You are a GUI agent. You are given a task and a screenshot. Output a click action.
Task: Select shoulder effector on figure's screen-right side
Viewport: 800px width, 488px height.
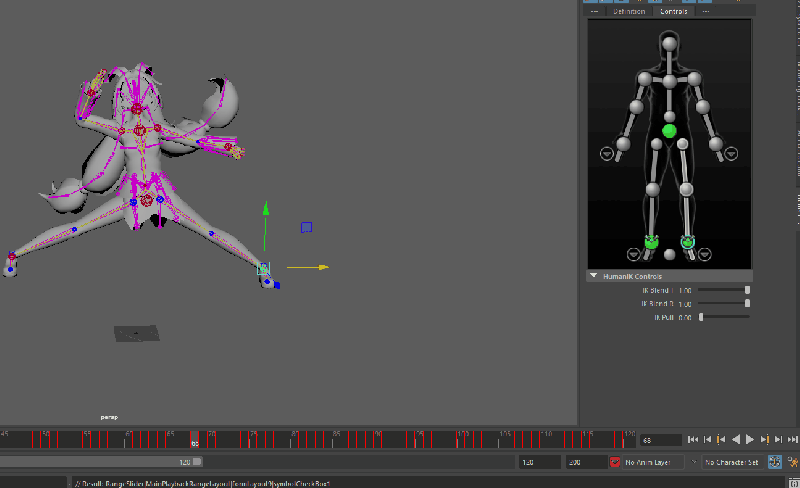694,79
